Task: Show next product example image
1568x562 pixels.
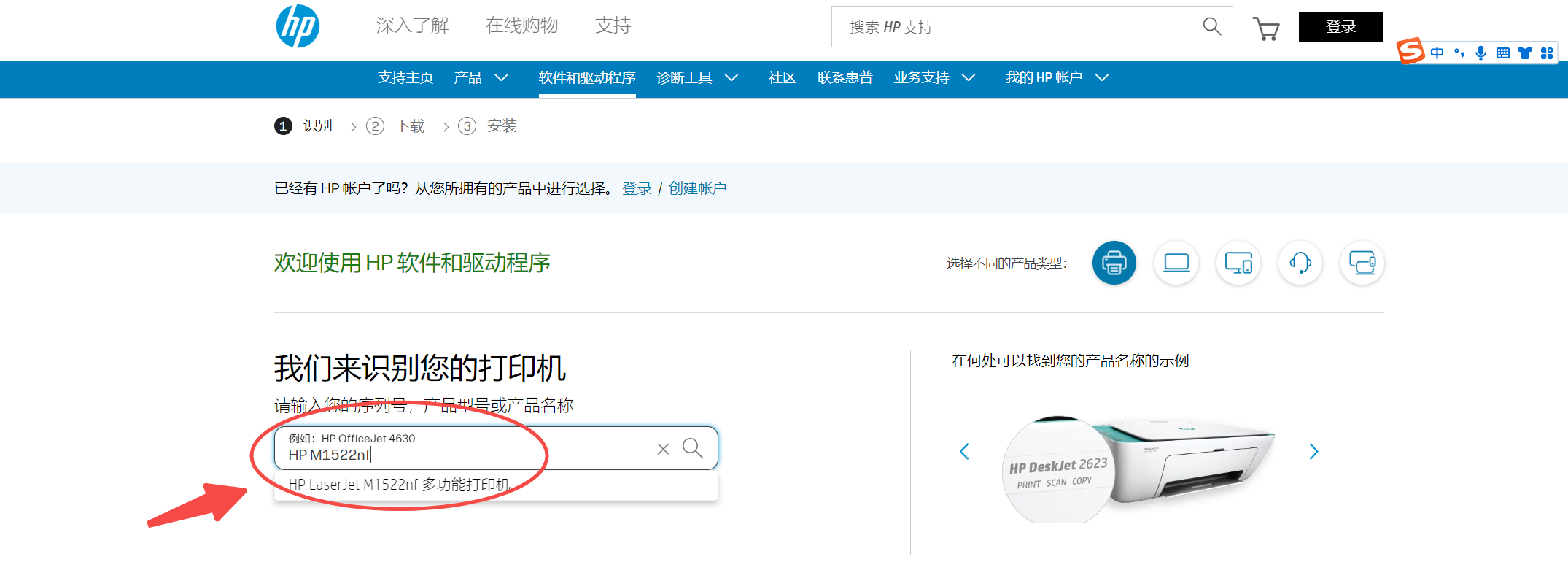Action: coord(1313,452)
